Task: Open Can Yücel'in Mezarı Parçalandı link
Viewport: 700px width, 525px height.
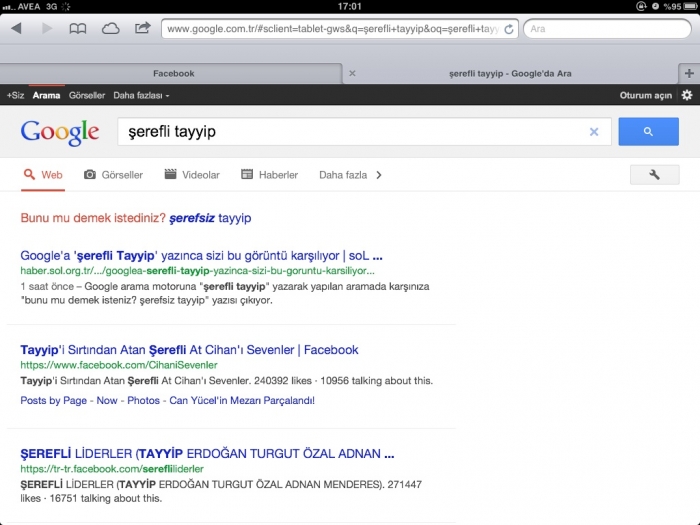Action: tap(242, 400)
